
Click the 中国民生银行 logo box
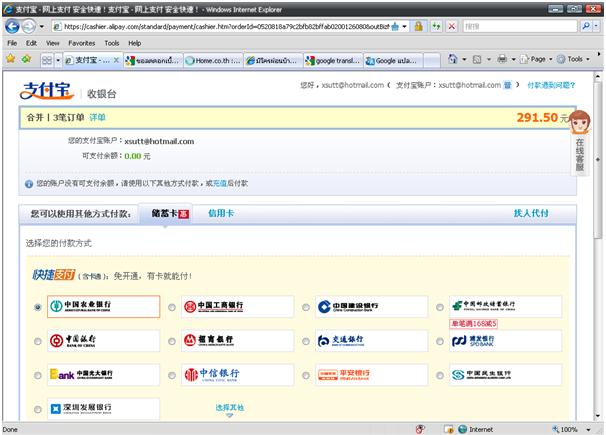click(x=506, y=375)
